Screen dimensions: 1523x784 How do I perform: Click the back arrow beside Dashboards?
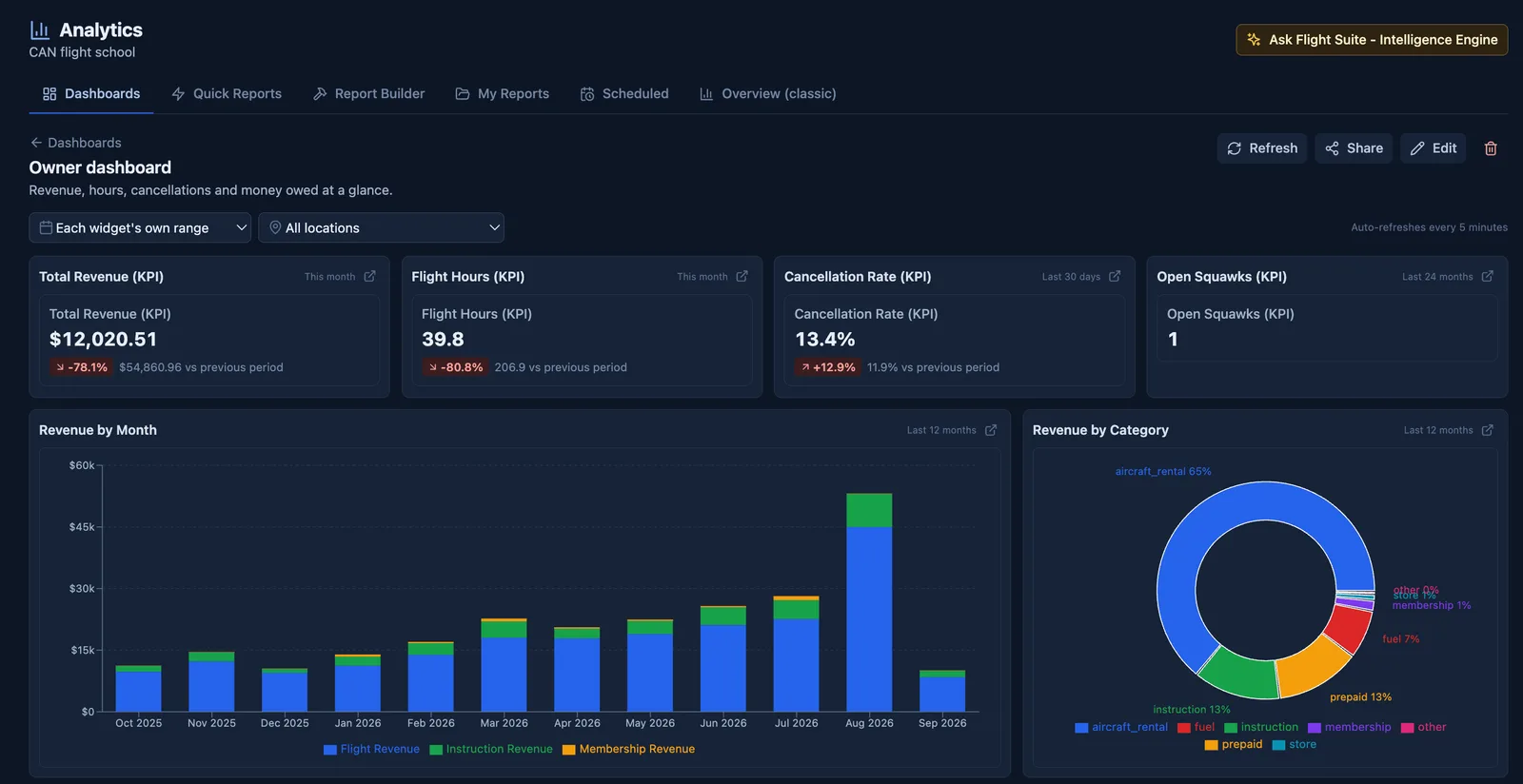(x=36, y=143)
